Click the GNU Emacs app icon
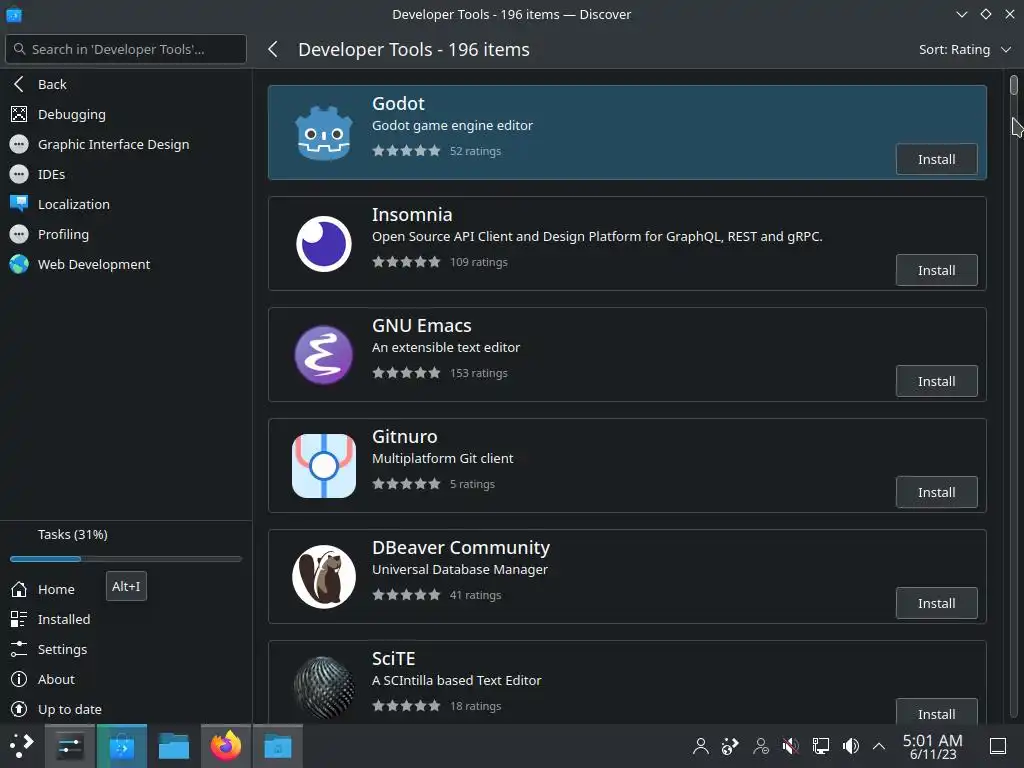Screen dimensions: 1024x768 (324, 355)
